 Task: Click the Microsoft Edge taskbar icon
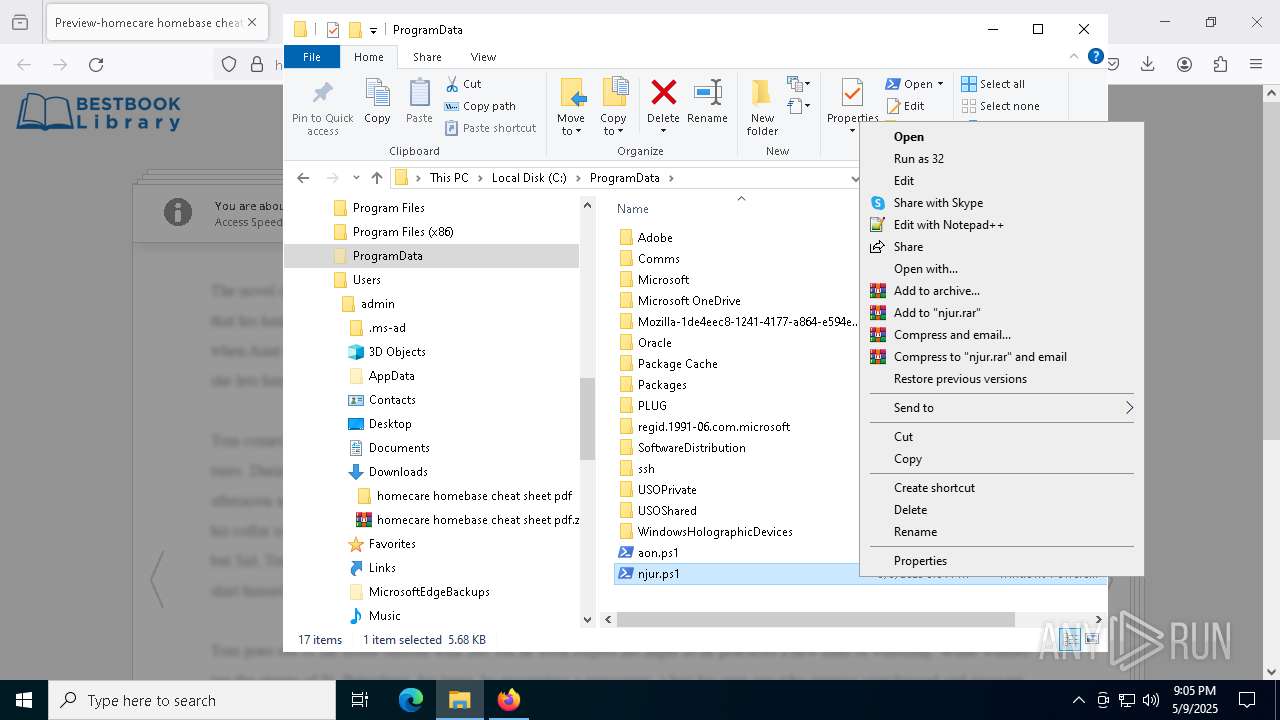(x=411, y=700)
